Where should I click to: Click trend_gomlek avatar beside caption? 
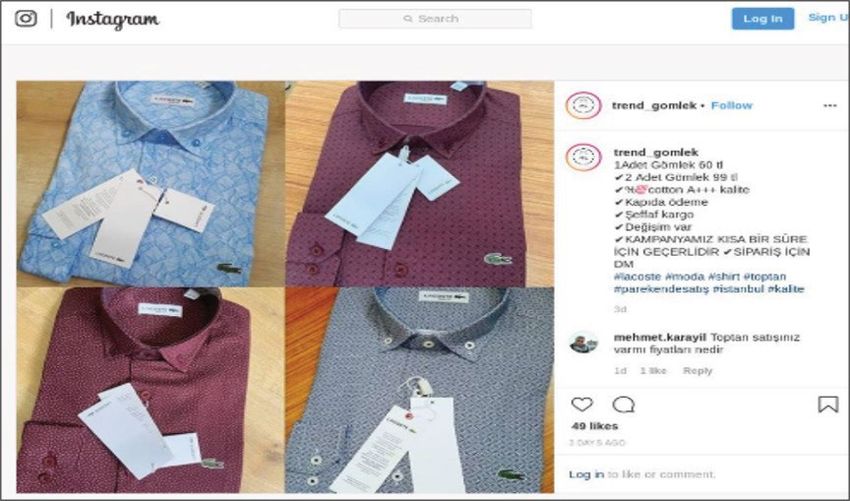click(583, 157)
